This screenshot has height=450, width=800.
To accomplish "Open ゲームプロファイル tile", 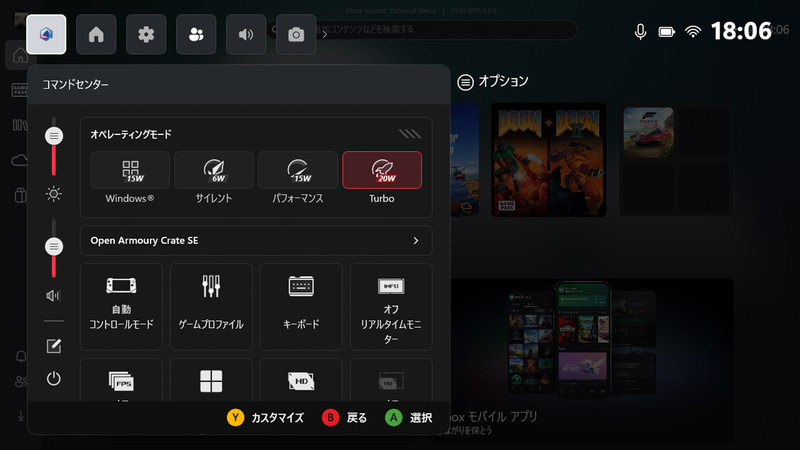I will 211,307.
